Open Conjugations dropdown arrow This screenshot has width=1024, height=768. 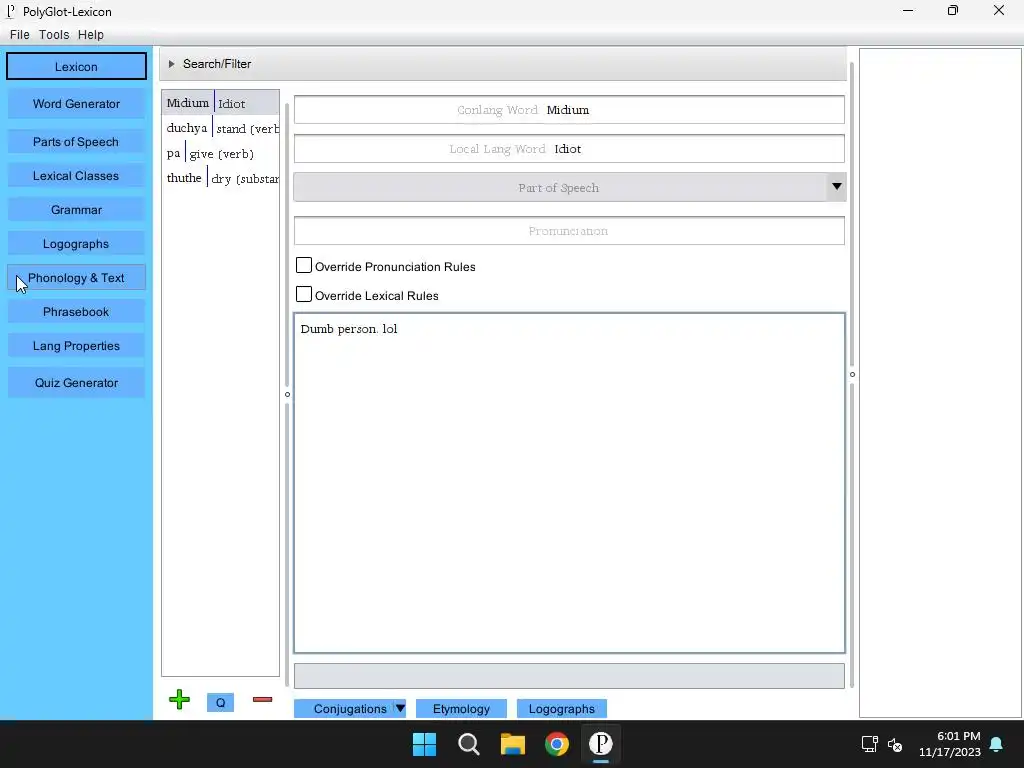(400, 709)
